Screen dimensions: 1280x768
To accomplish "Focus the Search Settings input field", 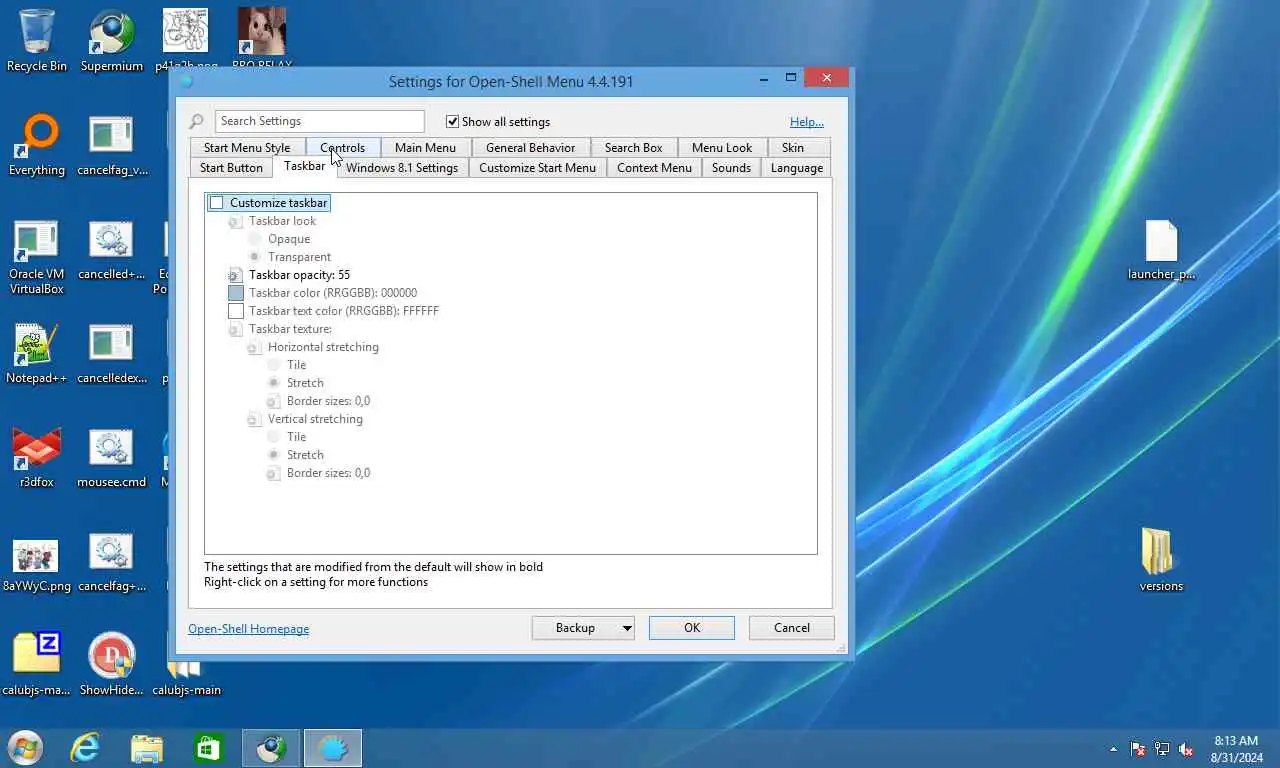I will click(320, 121).
